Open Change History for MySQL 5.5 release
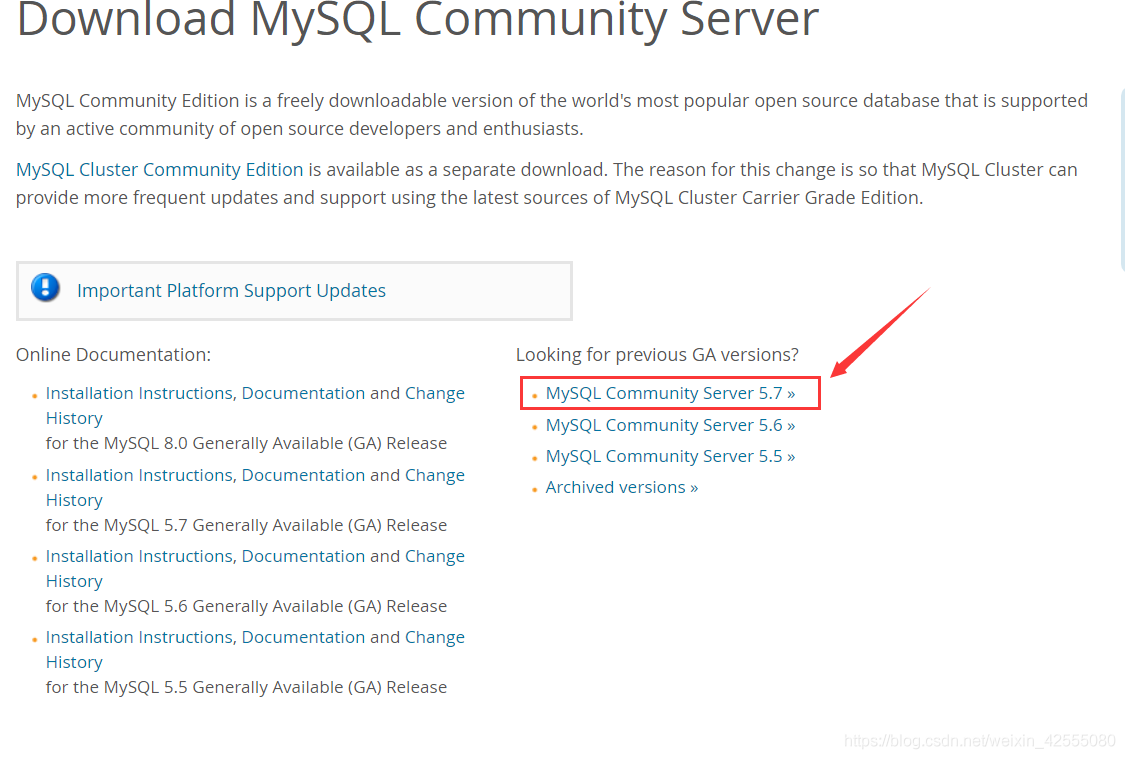 tap(435, 637)
